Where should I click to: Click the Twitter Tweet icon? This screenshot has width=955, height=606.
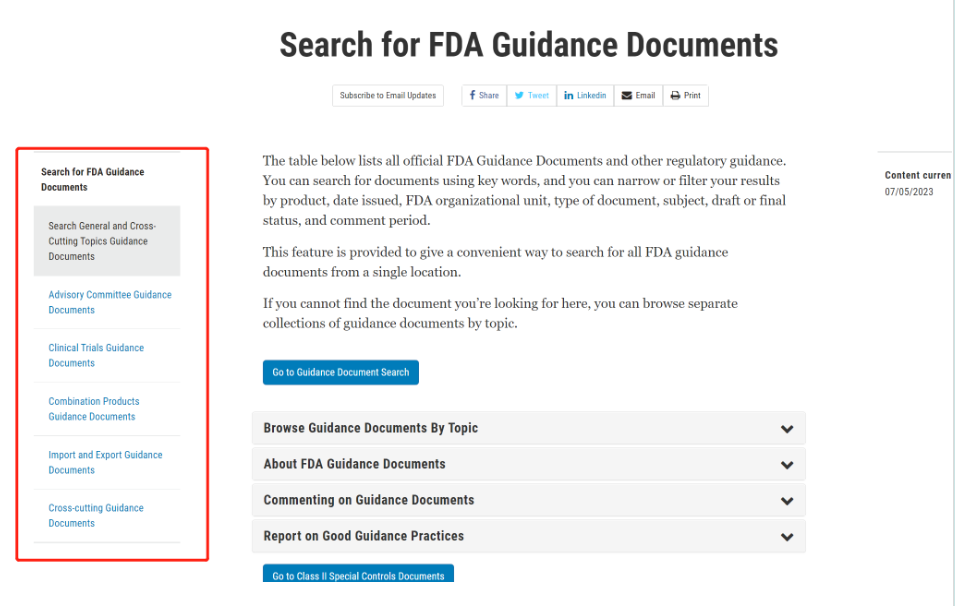click(x=520, y=96)
